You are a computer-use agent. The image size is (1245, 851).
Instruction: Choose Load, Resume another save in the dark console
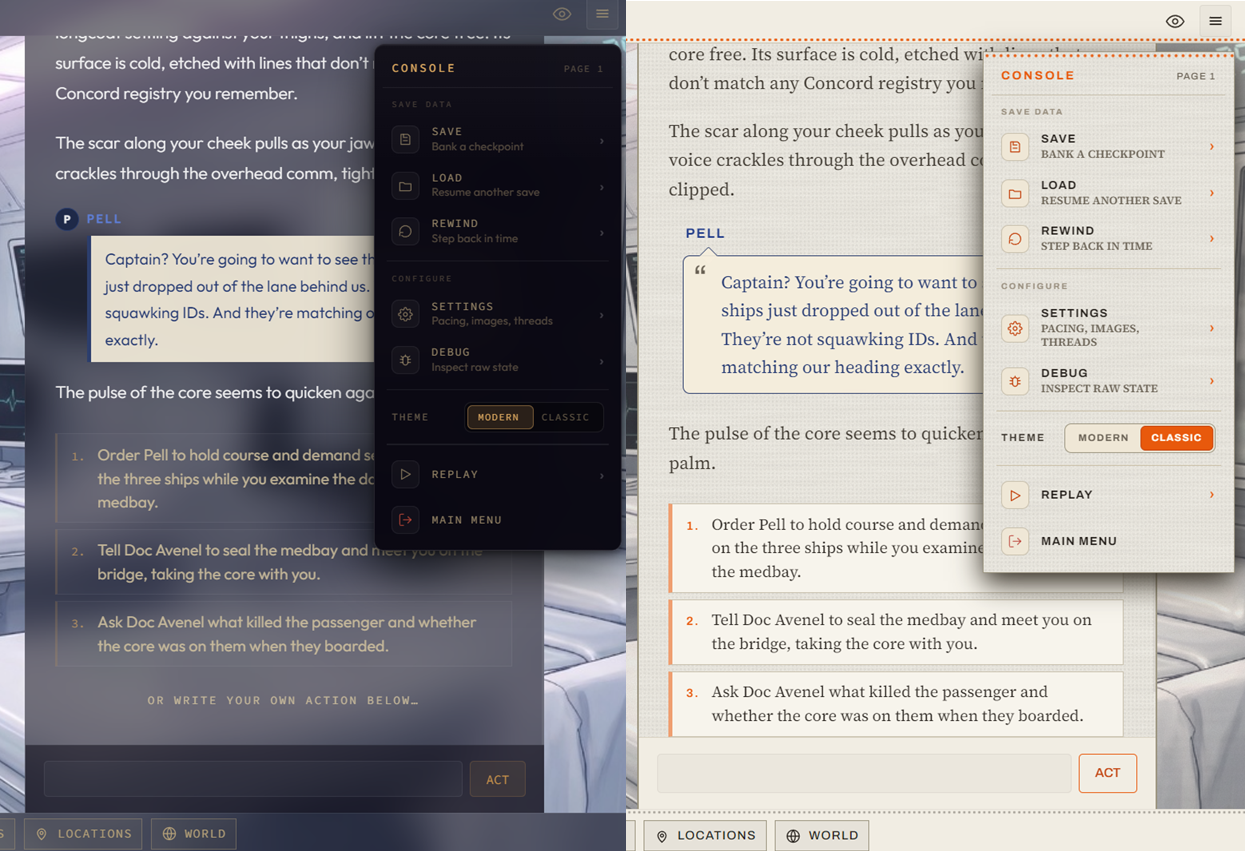point(498,185)
